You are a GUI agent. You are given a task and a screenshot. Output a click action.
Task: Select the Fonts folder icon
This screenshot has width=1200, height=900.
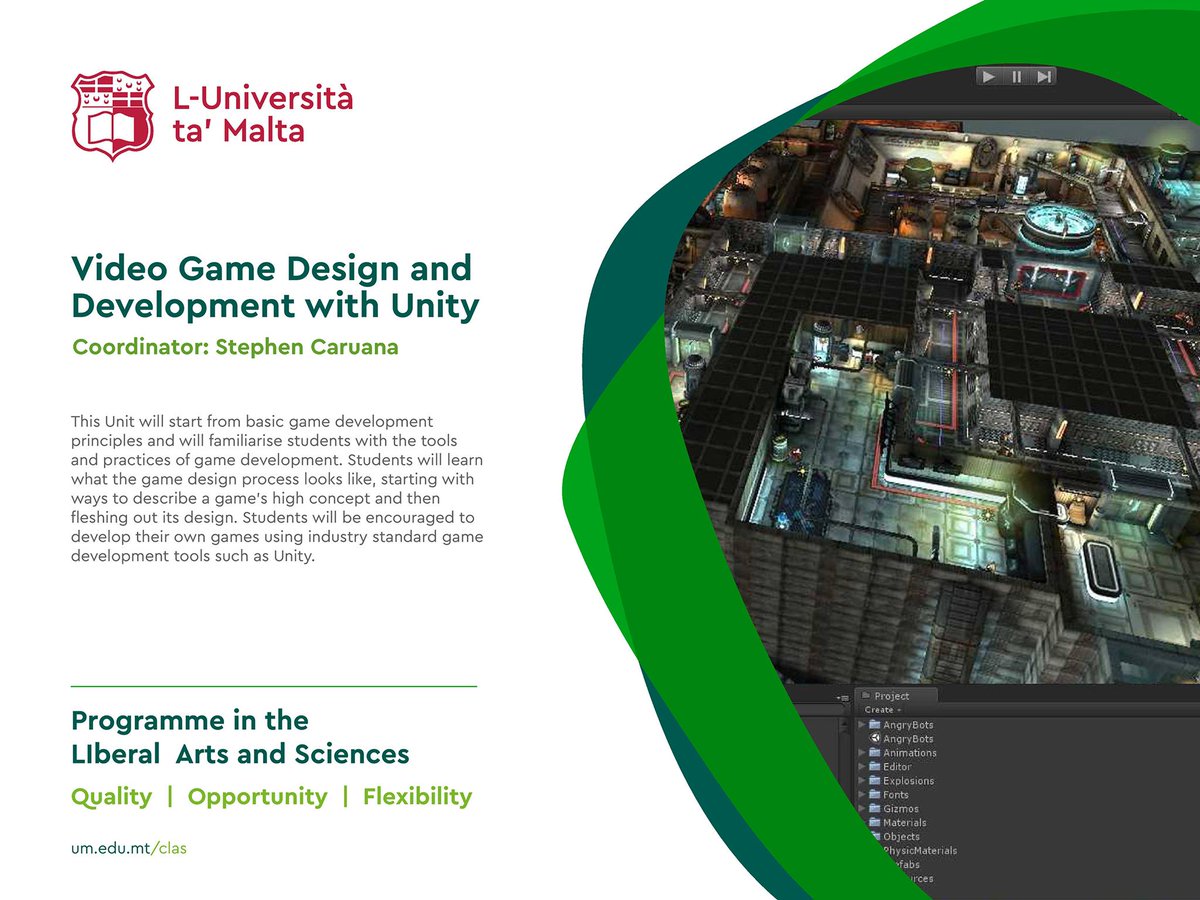pos(875,795)
